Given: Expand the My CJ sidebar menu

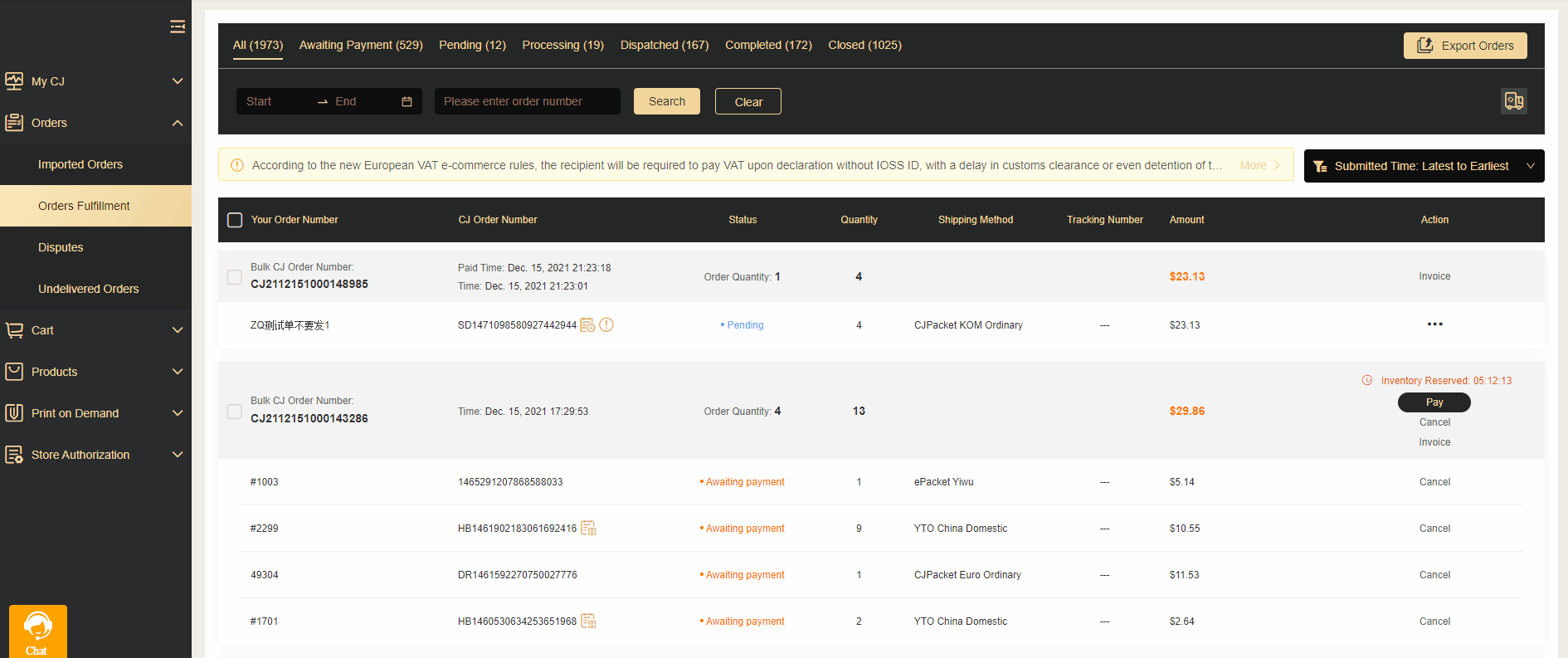Looking at the screenshot, I should point(95,81).
